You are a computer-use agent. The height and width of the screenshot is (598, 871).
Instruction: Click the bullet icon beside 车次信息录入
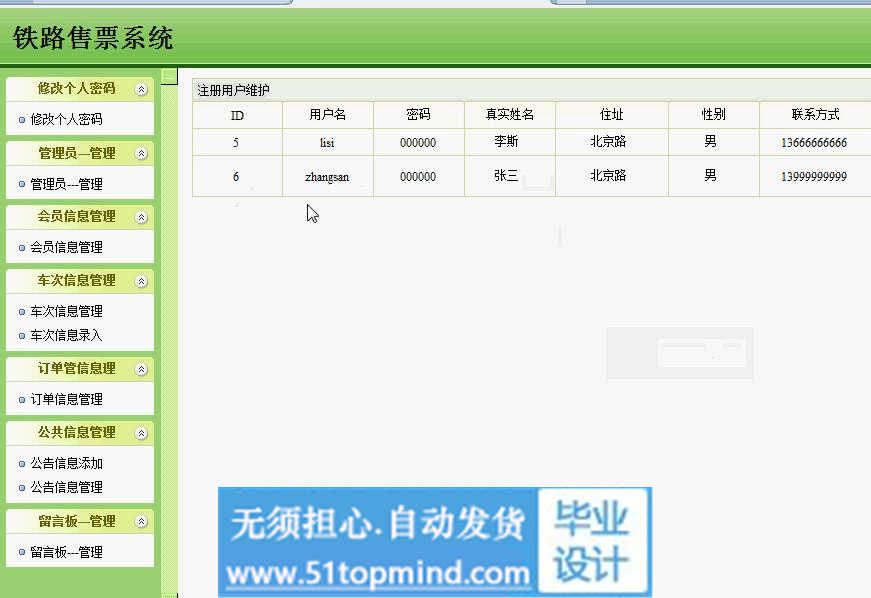pos(22,336)
